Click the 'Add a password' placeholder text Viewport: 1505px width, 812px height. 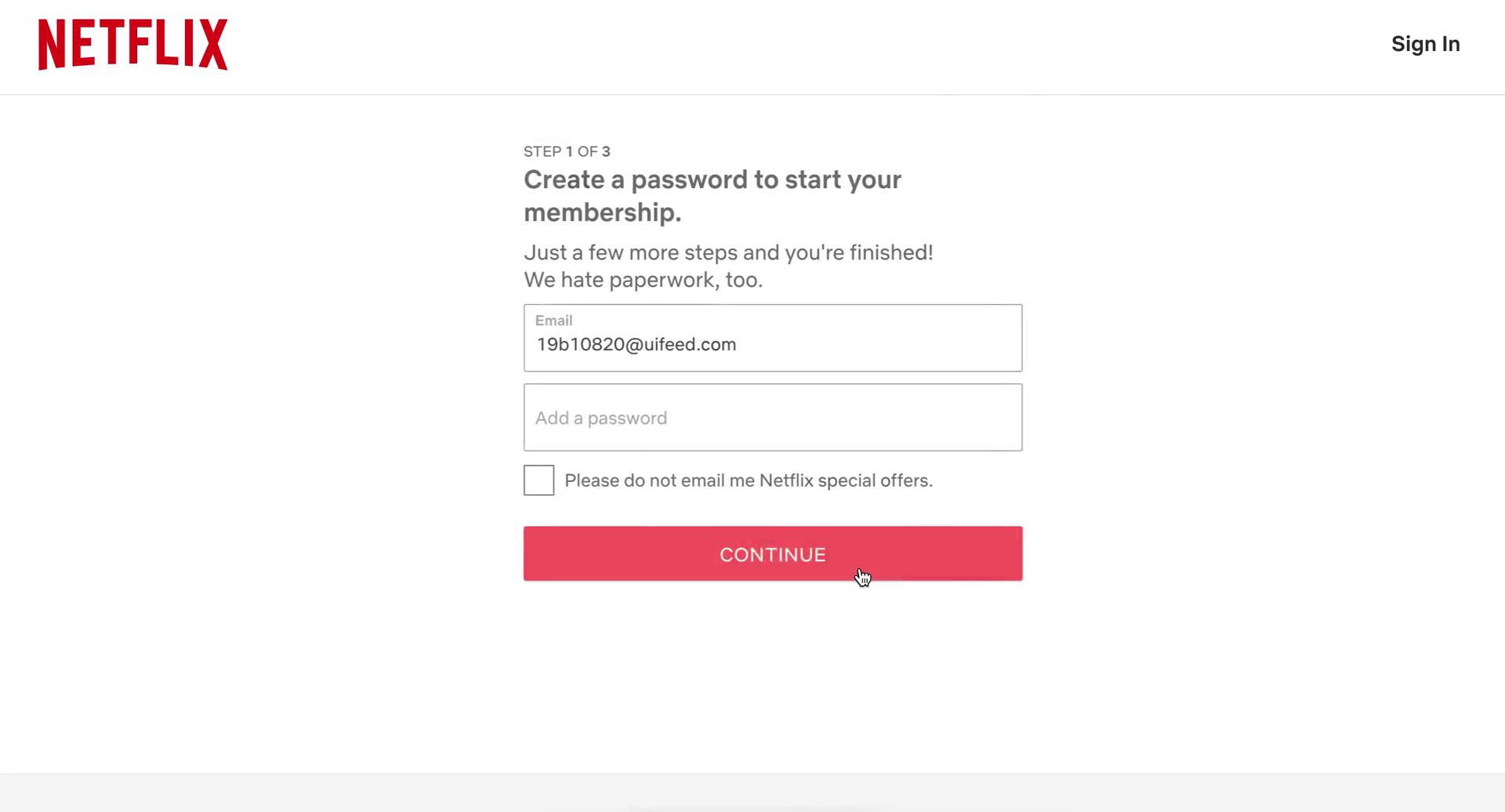click(x=600, y=419)
